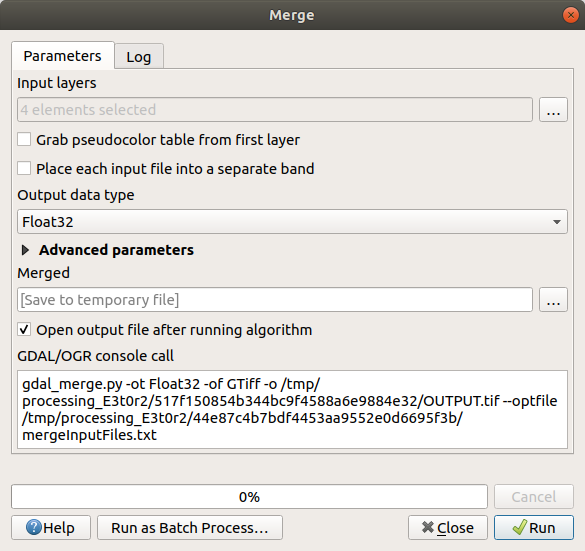Click the X icon on Close button
The image size is (585, 551).
pos(428,527)
